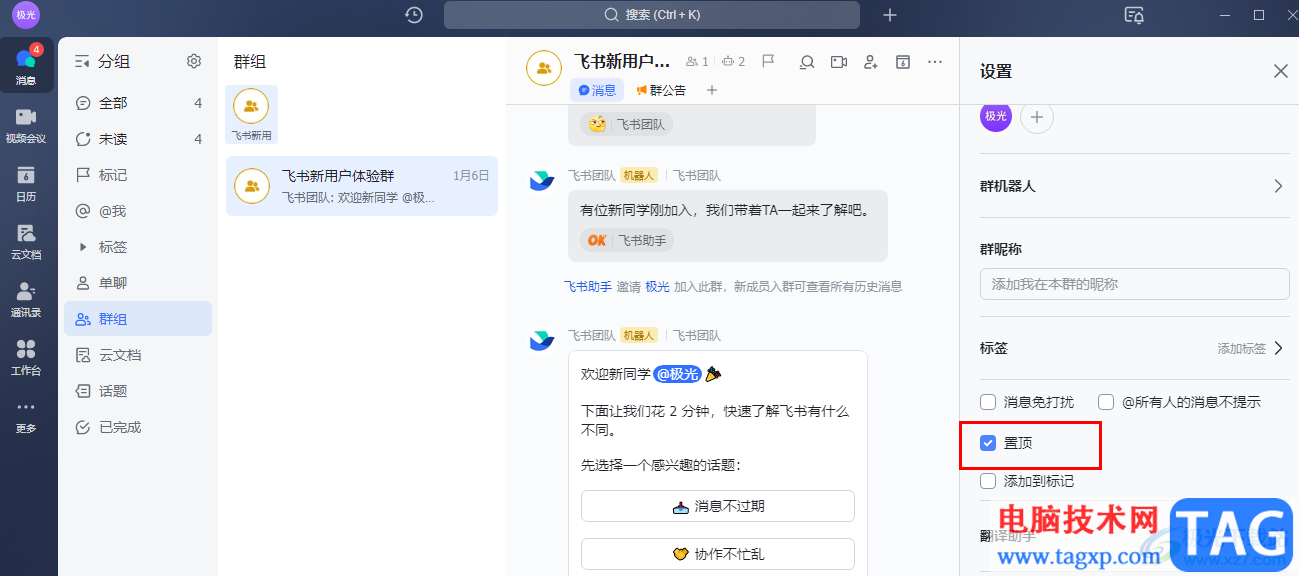This screenshot has width=1299, height=576.
Task: Expand the 群机器人 row chevron
Action: [1278, 186]
